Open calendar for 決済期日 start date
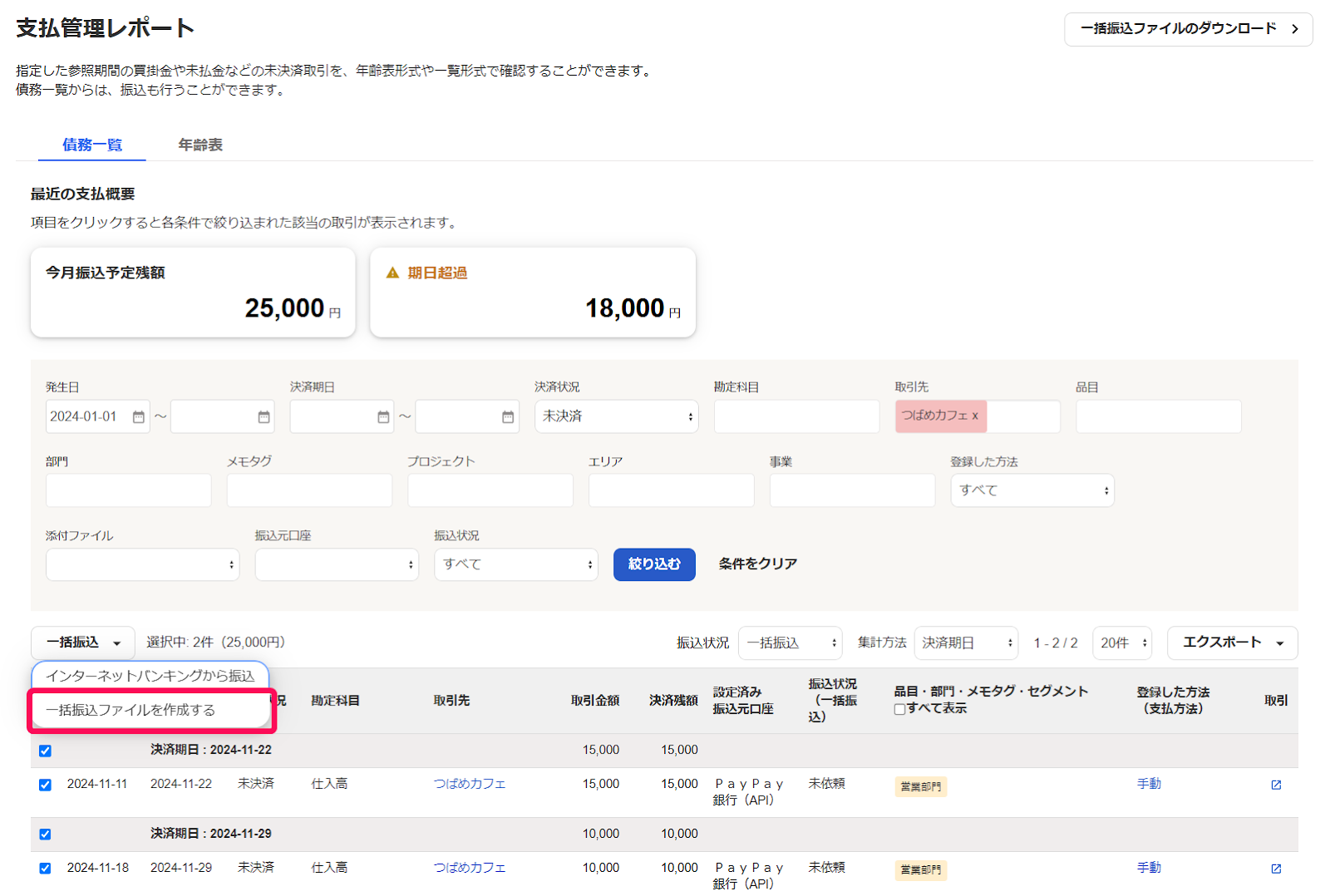The width and height of the screenshot is (1330, 896). [x=383, y=416]
